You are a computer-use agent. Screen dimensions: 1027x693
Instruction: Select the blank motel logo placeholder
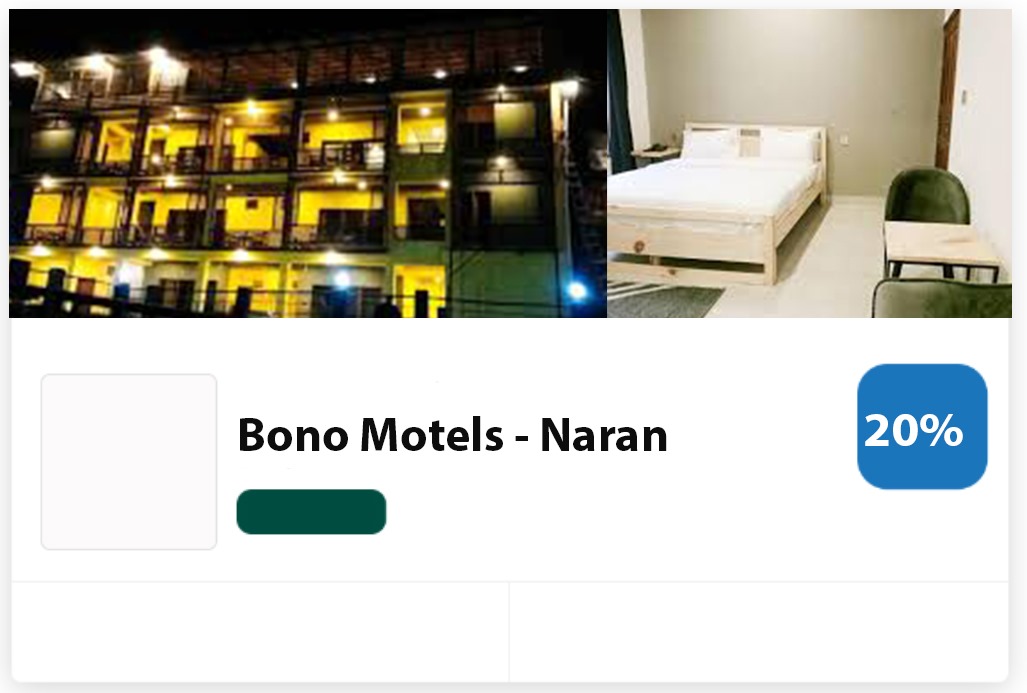point(129,462)
